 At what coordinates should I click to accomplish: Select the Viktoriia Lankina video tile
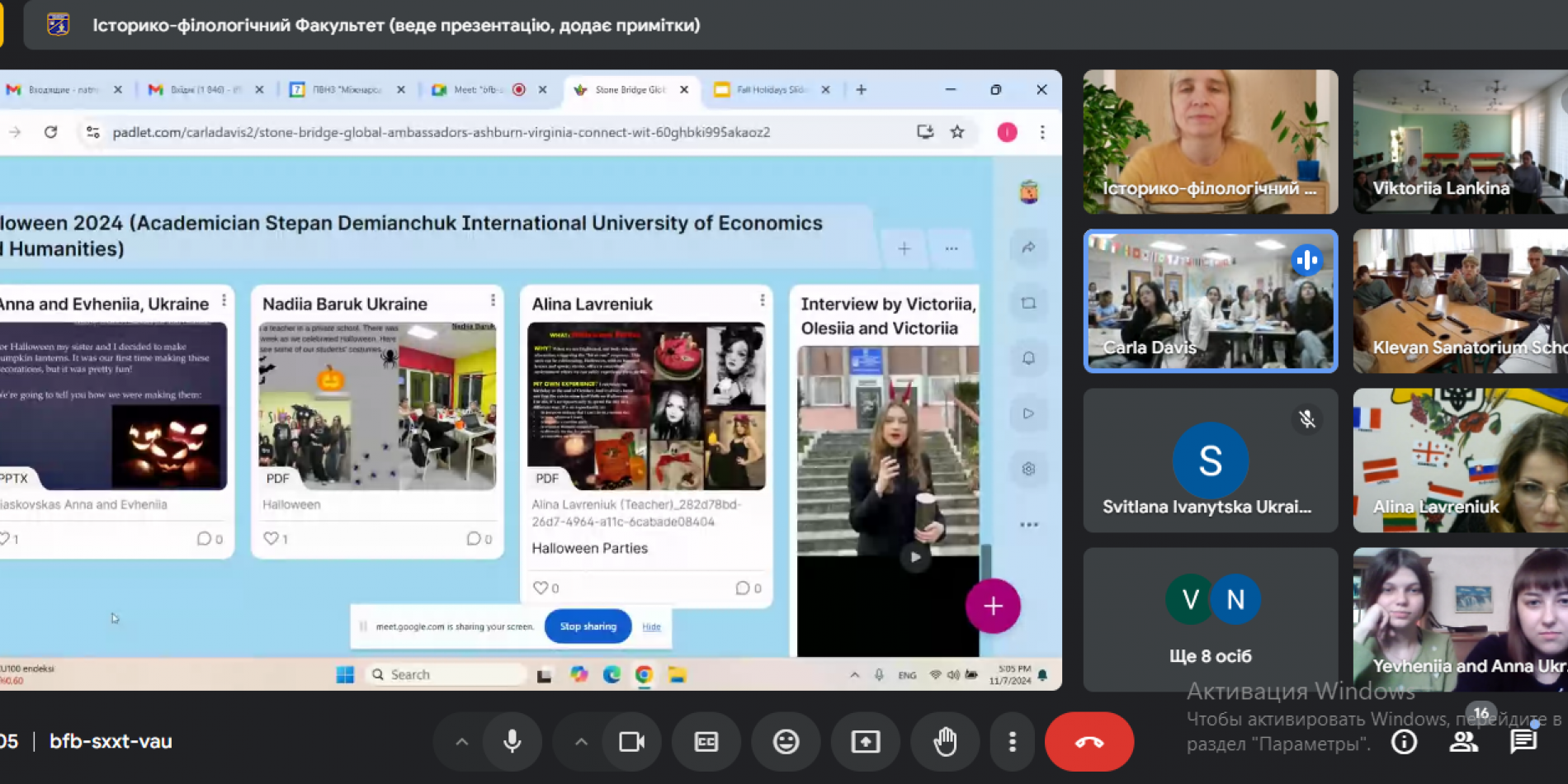(x=1460, y=141)
